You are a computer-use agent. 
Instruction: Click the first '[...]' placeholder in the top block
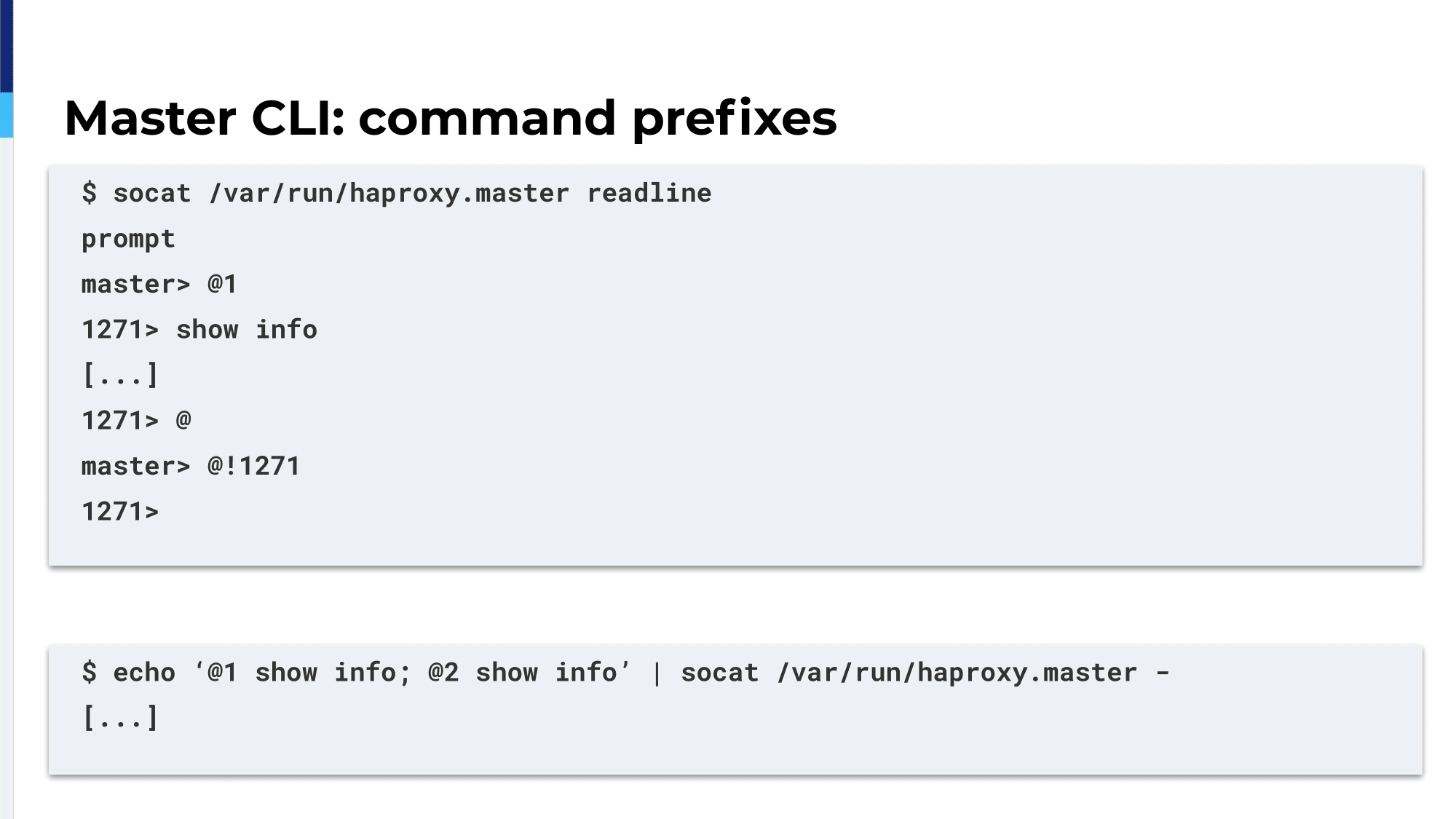(x=120, y=375)
